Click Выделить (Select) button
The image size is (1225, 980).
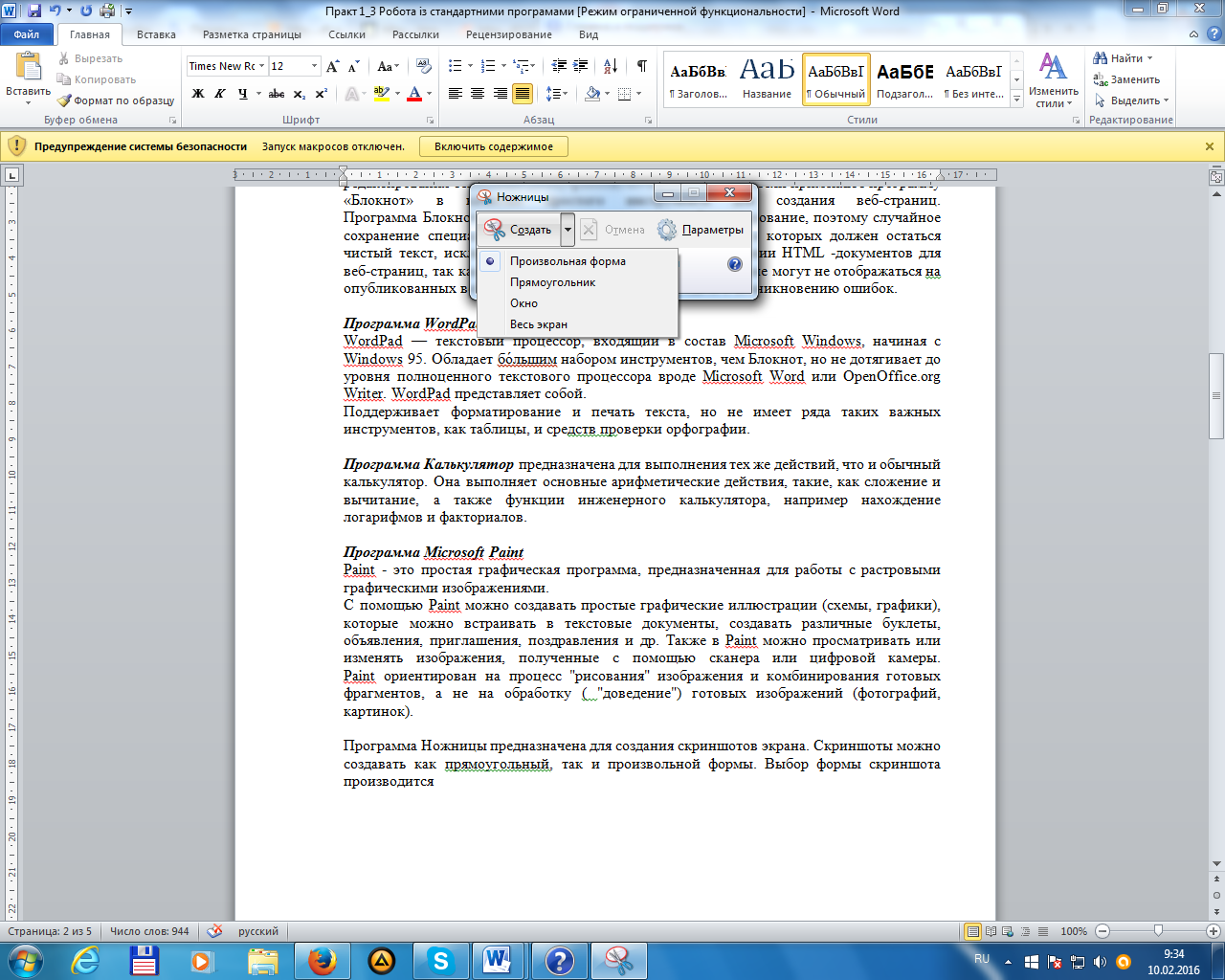[x=1131, y=100]
